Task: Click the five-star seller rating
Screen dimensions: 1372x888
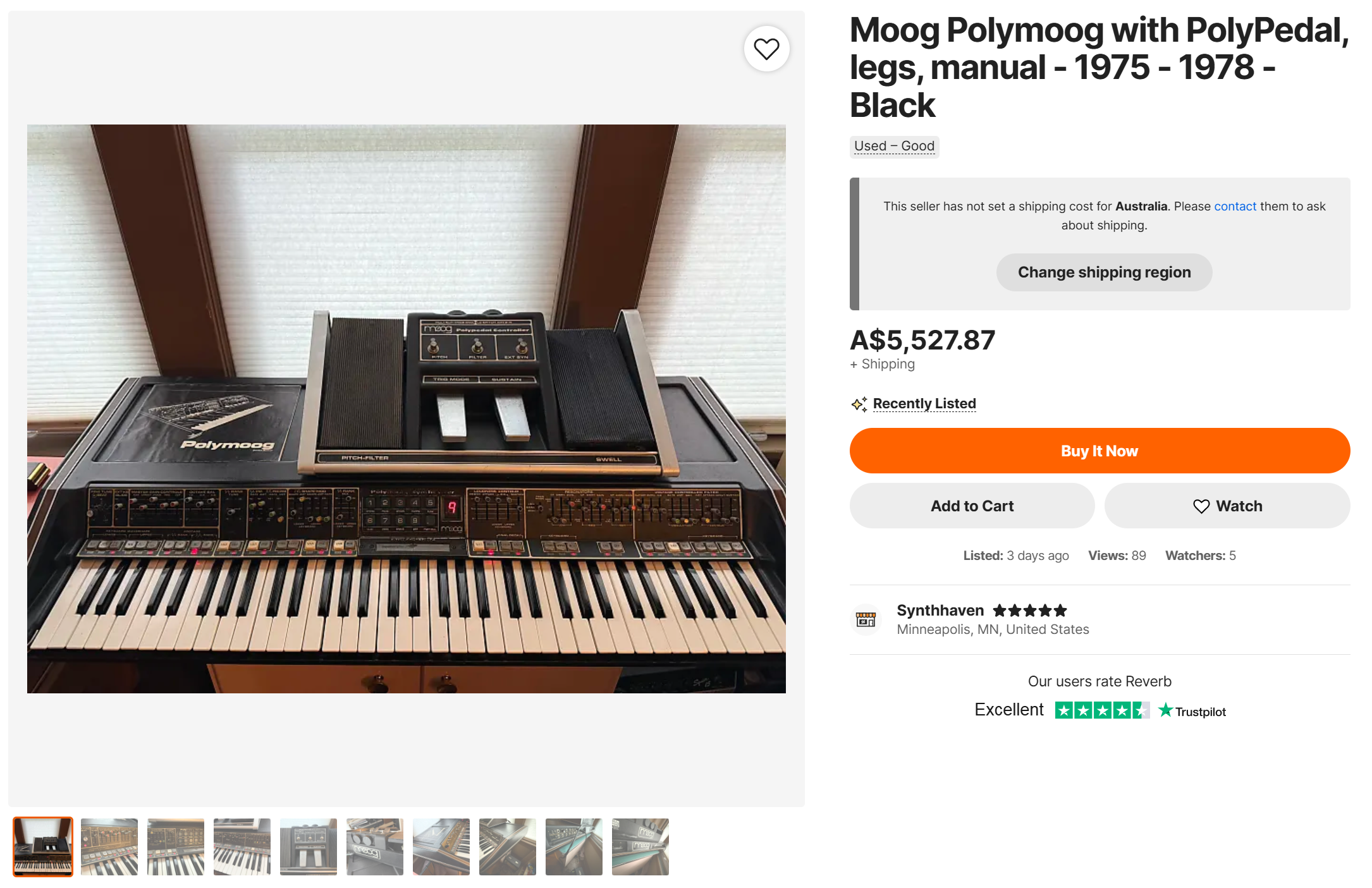Action: [x=1030, y=611]
